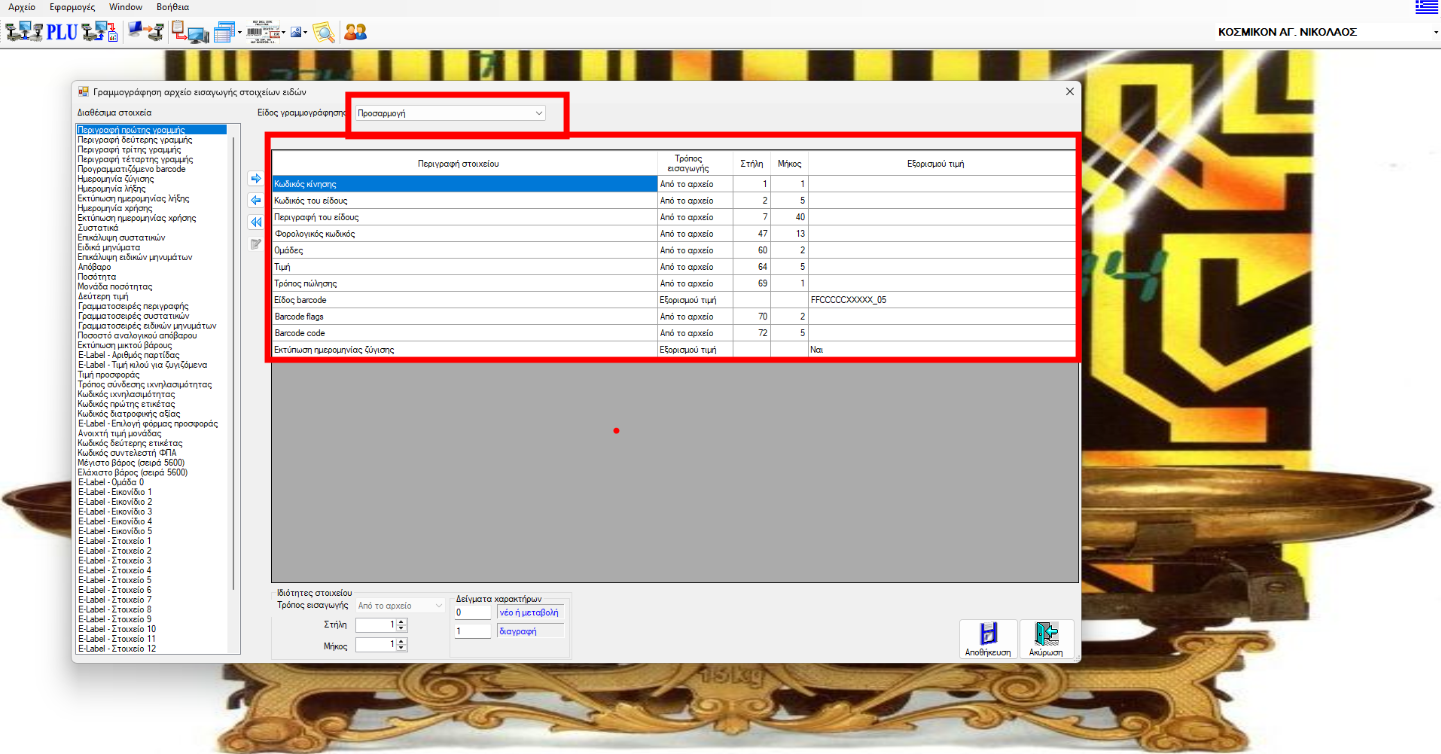1441x754 pixels.
Task: Click the blue PLU toolbar icon
Action: pos(62,32)
